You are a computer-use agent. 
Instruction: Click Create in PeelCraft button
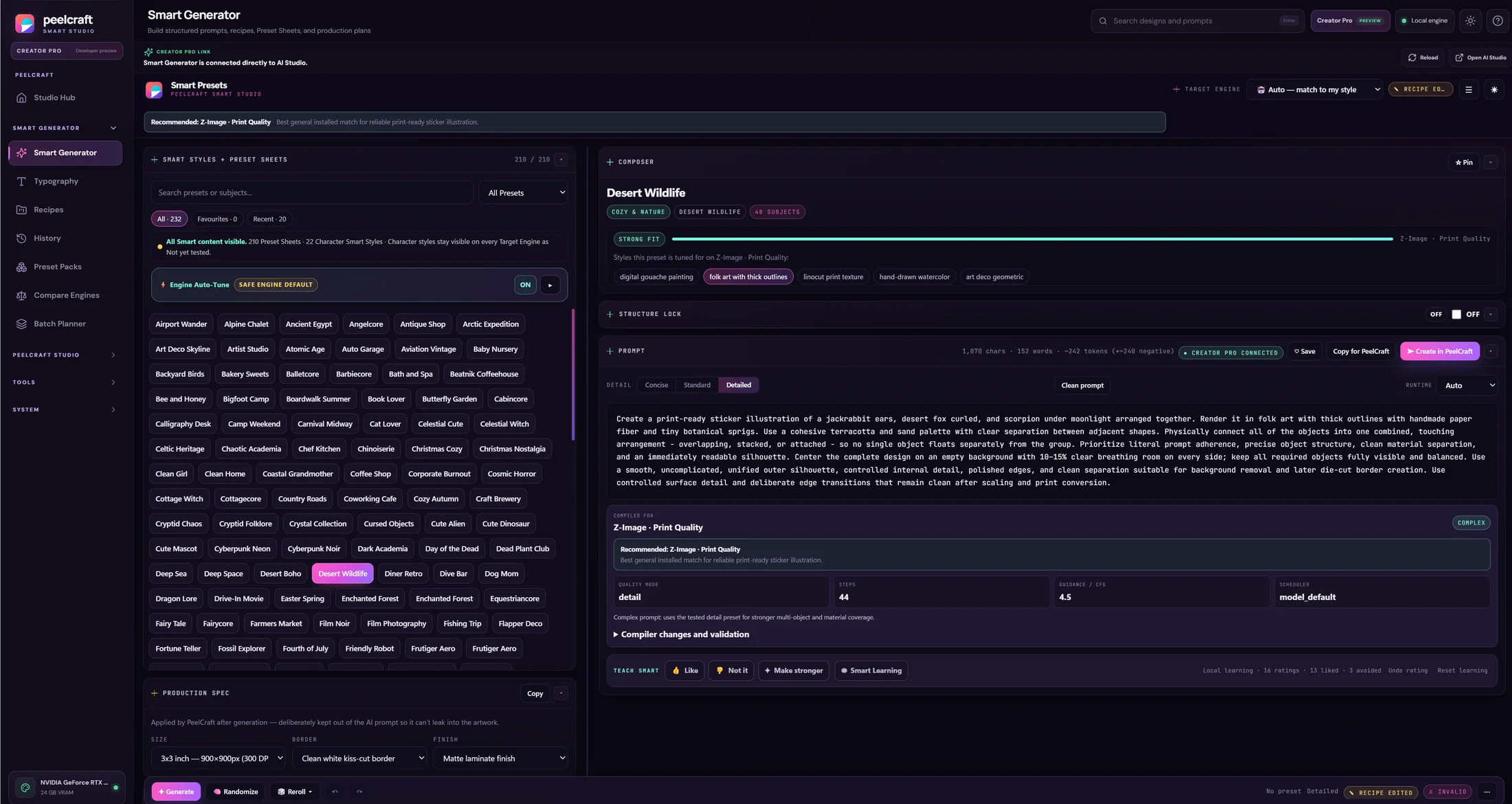pyautogui.click(x=1440, y=351)
